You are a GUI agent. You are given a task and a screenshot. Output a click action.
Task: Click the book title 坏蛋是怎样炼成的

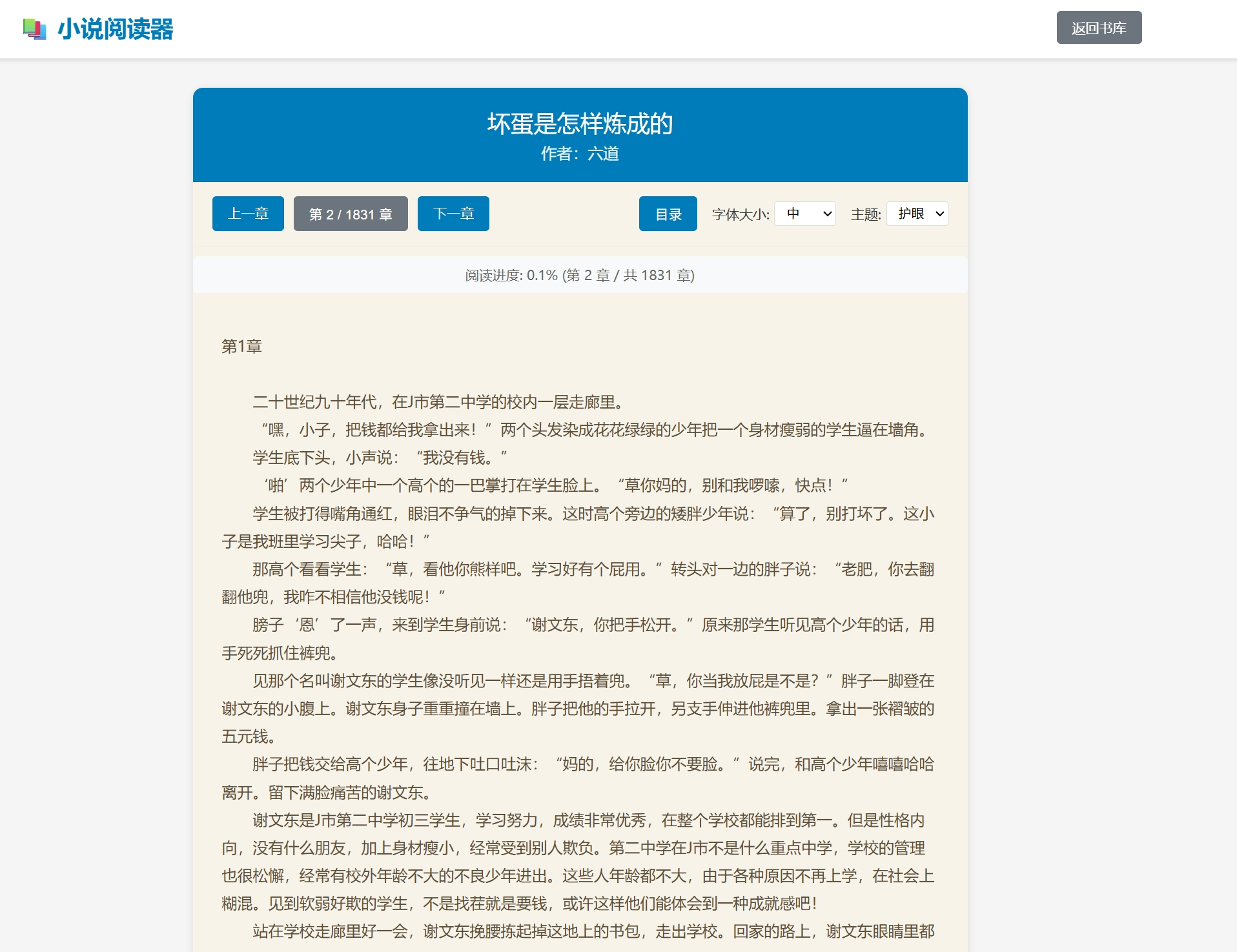pos(580,123)
